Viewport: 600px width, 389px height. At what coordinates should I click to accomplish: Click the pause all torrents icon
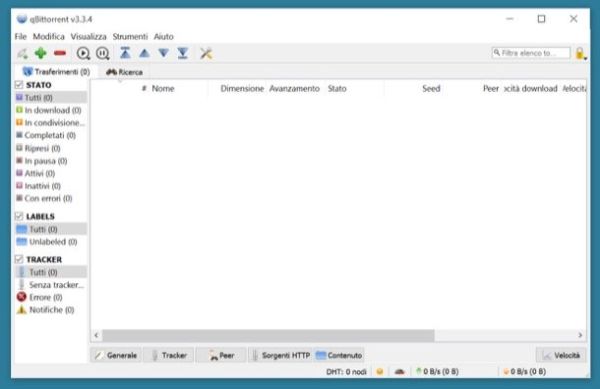pyautogui.click(x=103, y=53)
